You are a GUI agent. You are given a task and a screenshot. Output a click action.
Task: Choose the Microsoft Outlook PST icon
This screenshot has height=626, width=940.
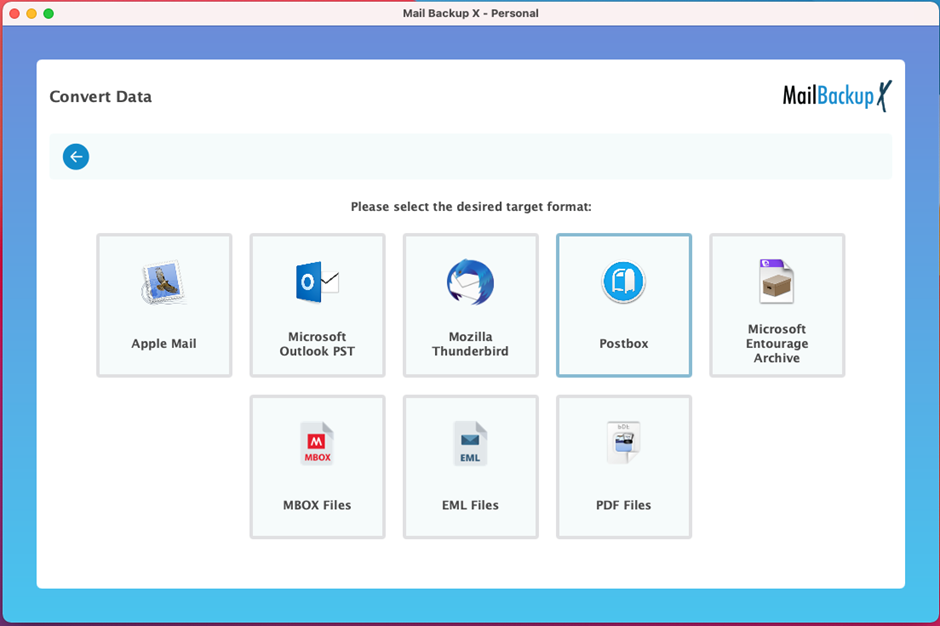click(317, 282)
